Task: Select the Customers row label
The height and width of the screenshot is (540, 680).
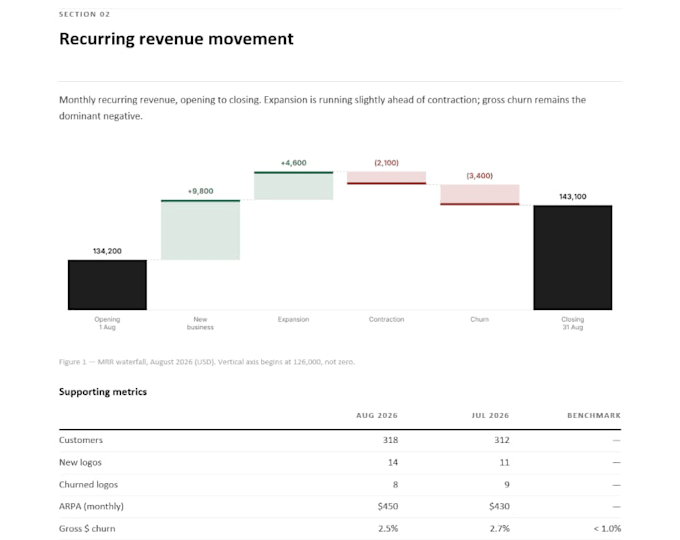Action: (81, 440)
